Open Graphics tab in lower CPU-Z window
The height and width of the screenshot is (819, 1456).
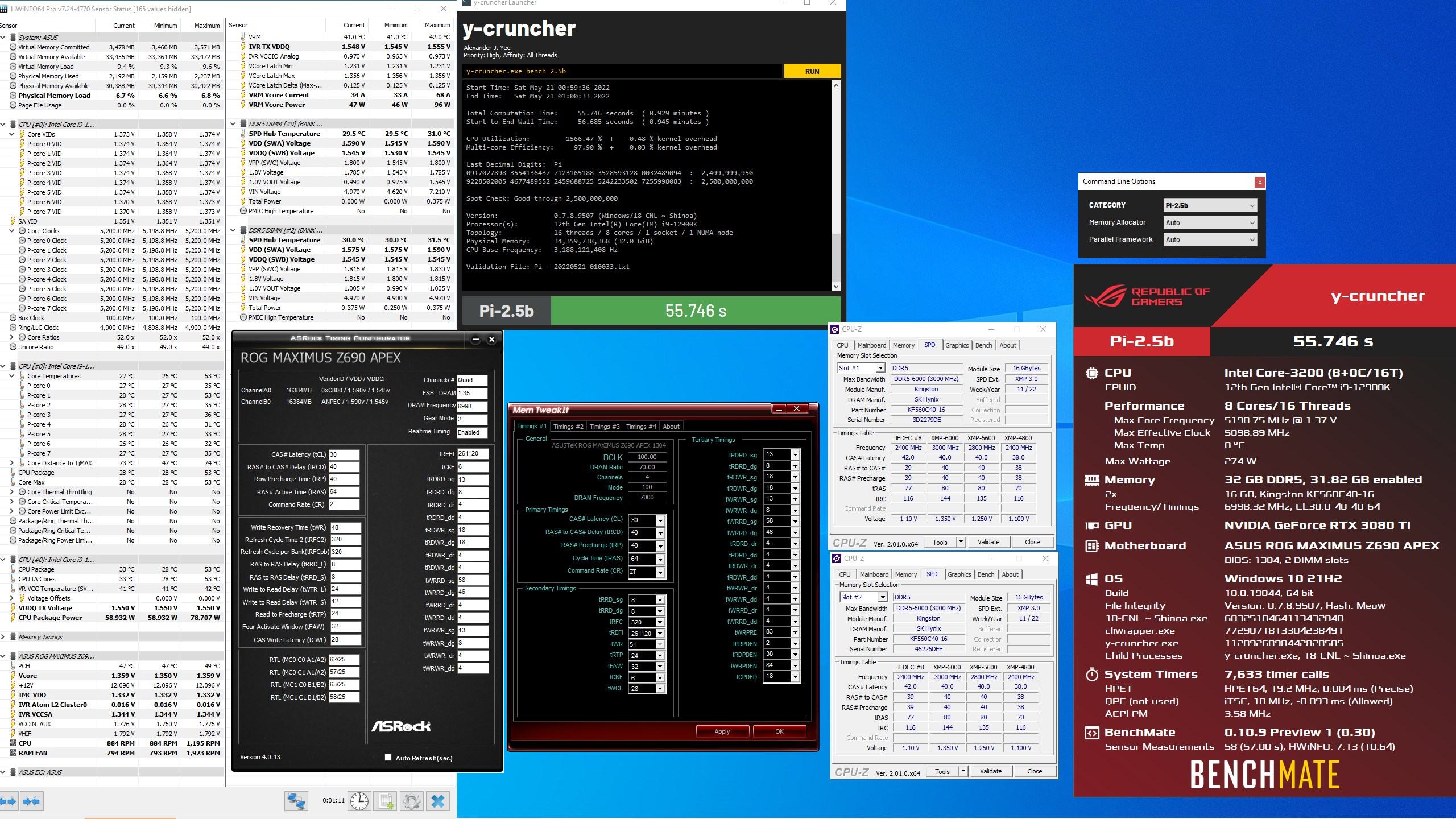(x=959, y=574)
